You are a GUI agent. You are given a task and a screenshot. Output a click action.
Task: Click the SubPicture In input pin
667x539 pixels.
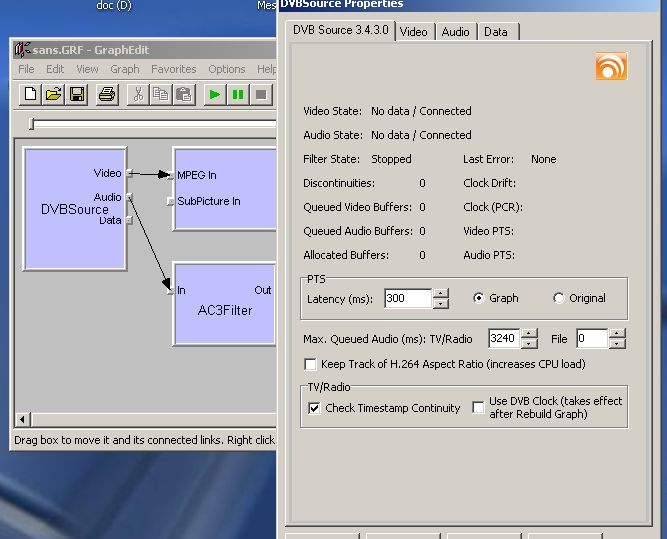pyautogui.click(x=170, y=201)
